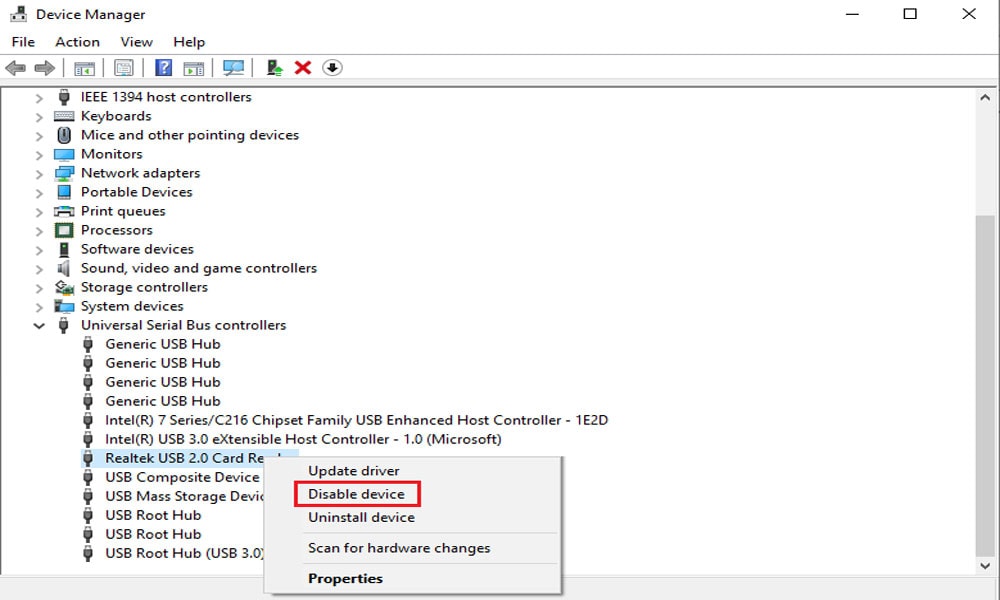Image resolution: width=1000 pixels, height=600 pixels.
Task: Expand the Software devices node
Action: coord(39,250)
